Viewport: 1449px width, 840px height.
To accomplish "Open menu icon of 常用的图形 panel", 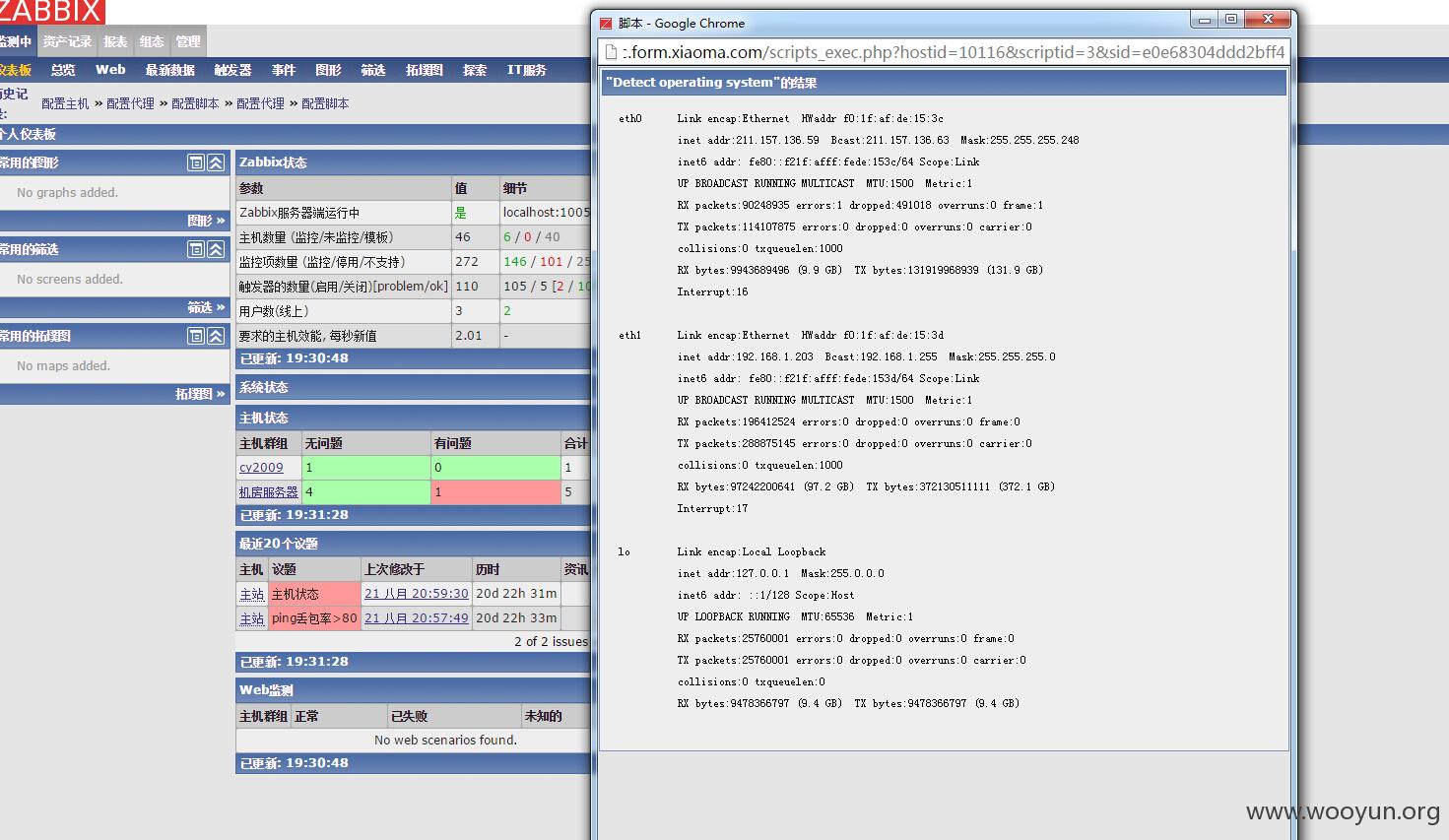I will coord(196,162).
